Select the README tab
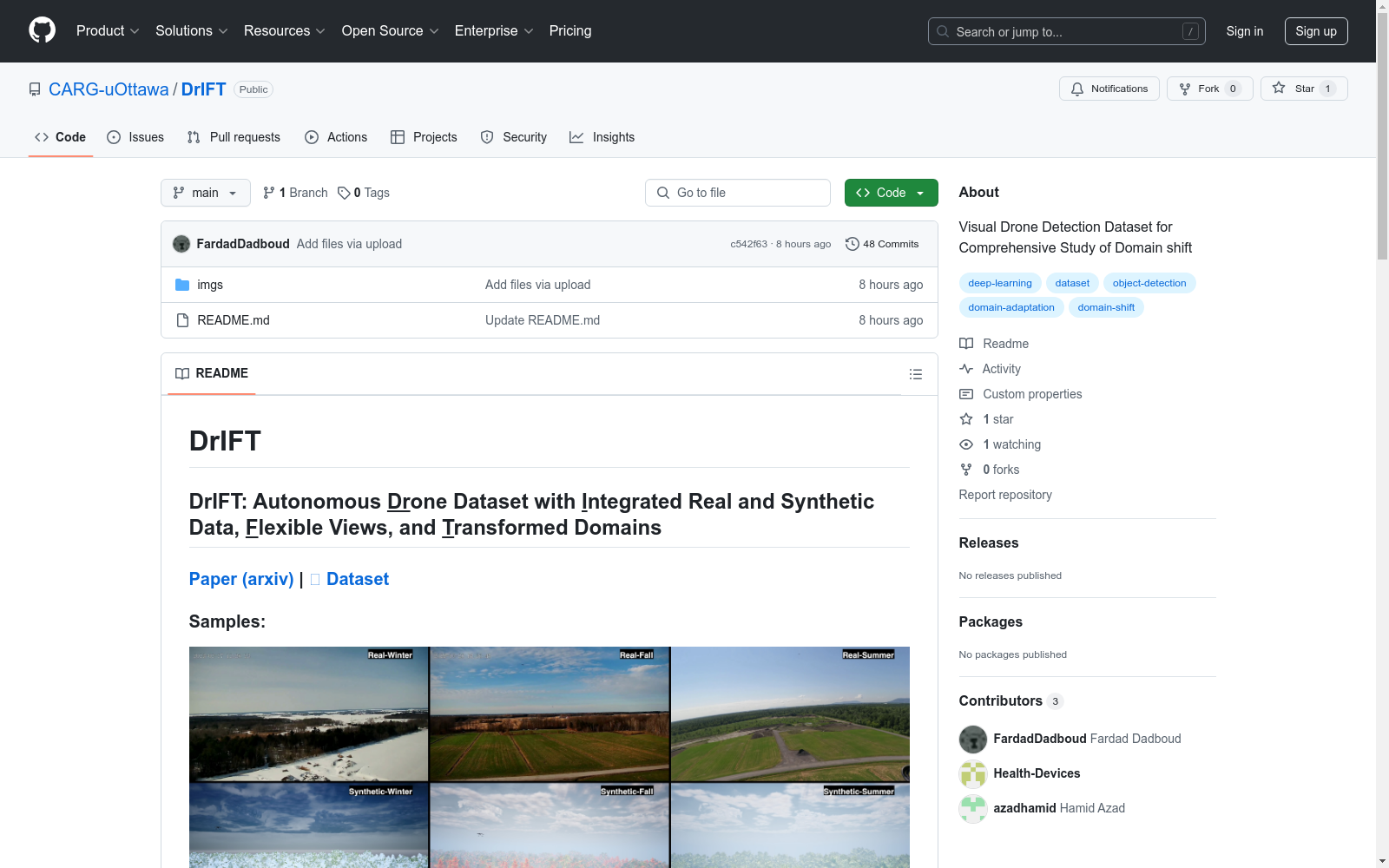This screenshot has width=1389, height=868. (212, 373)
